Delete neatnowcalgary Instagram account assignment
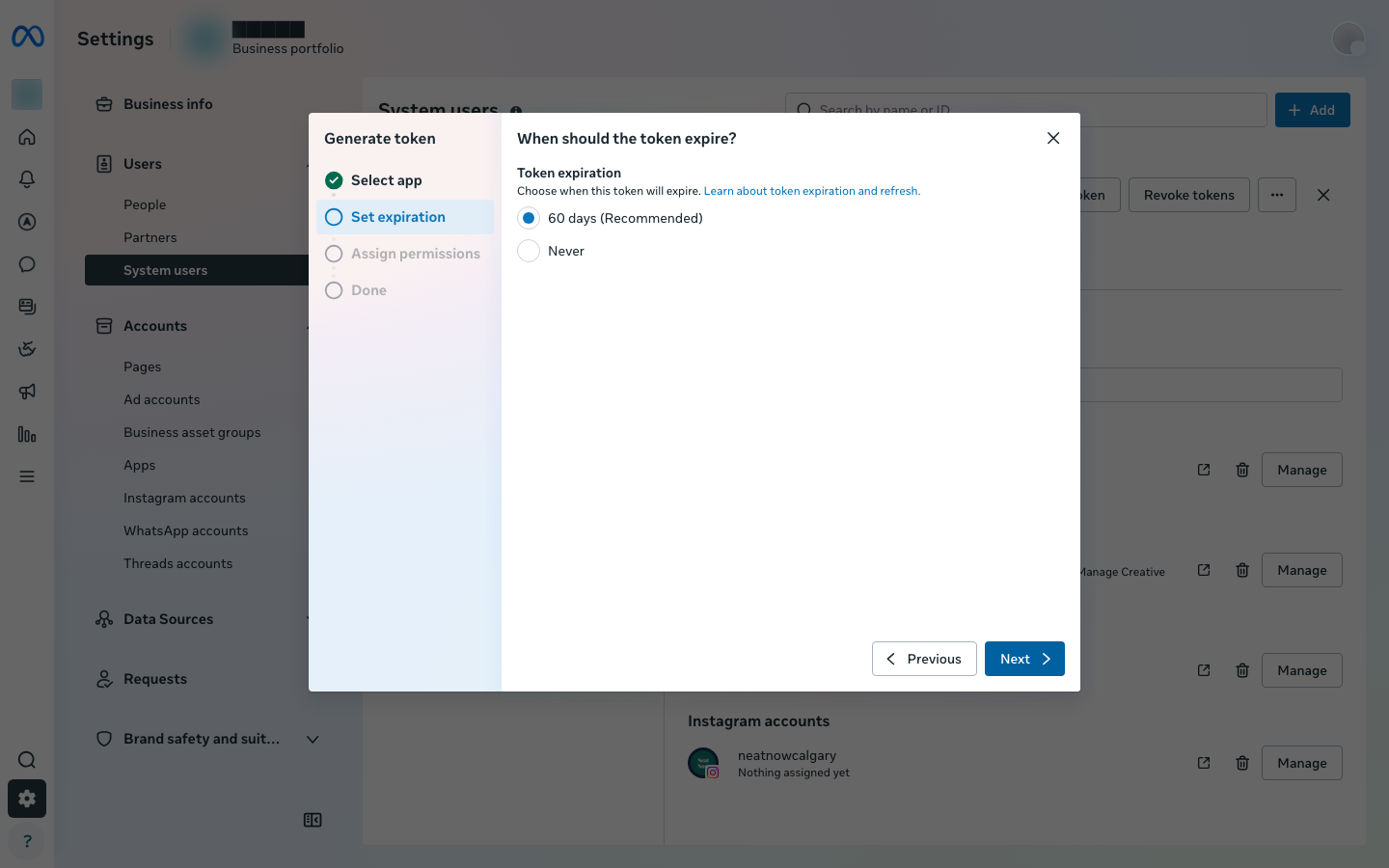The width and height of the screenshot is (1389, 868). (x=1242, y=763)
